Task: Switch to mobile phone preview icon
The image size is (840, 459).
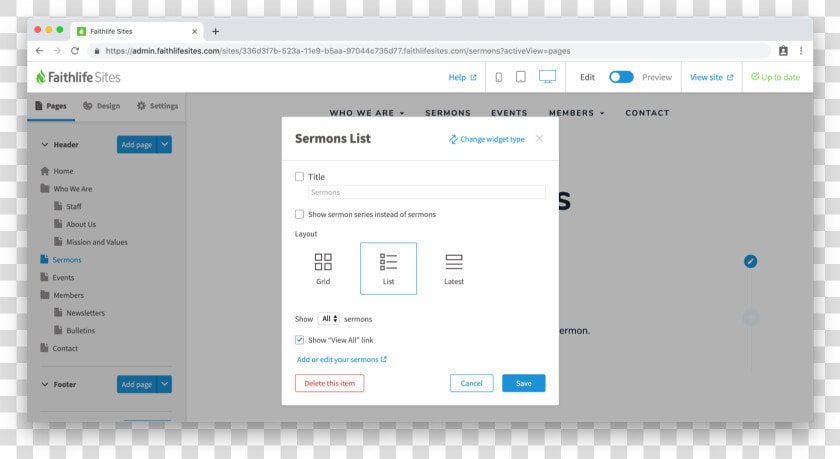Action: click(499, 77)
